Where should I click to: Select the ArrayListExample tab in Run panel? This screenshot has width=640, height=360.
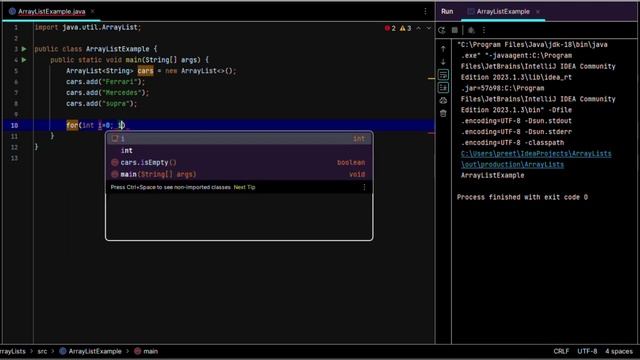[503, 11]
